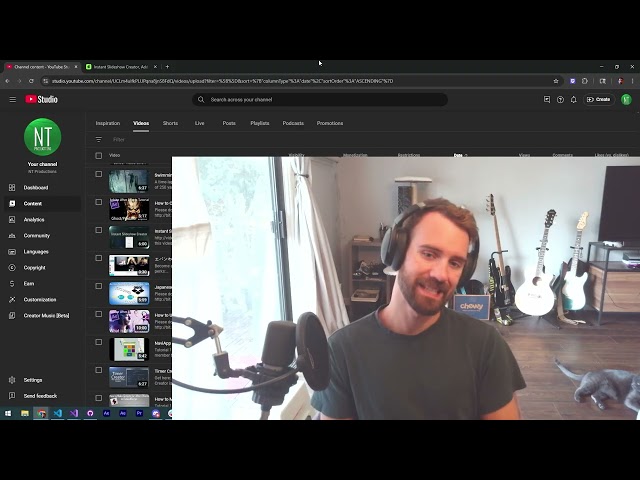Click the browser reload button
Image resolution: width=640 pixels, height=480 pixels.
point(31,81)
